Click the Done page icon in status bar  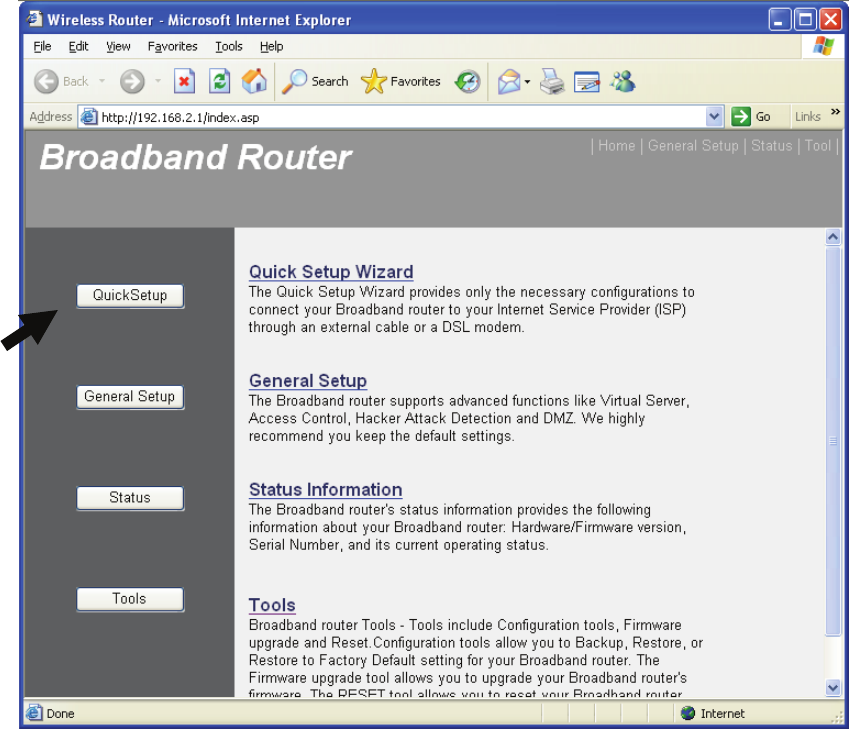[x=34, y=713]
